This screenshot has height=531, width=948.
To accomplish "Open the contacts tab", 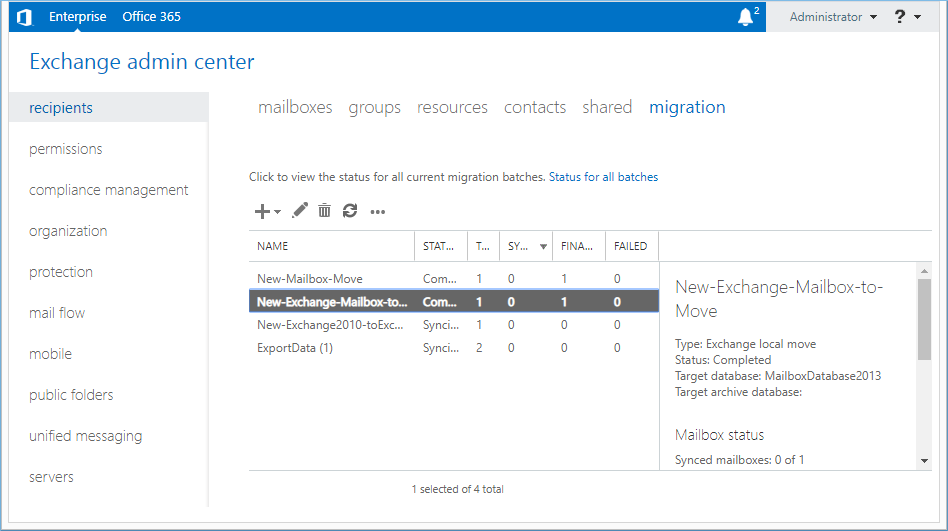I will (x=535, y=107).
